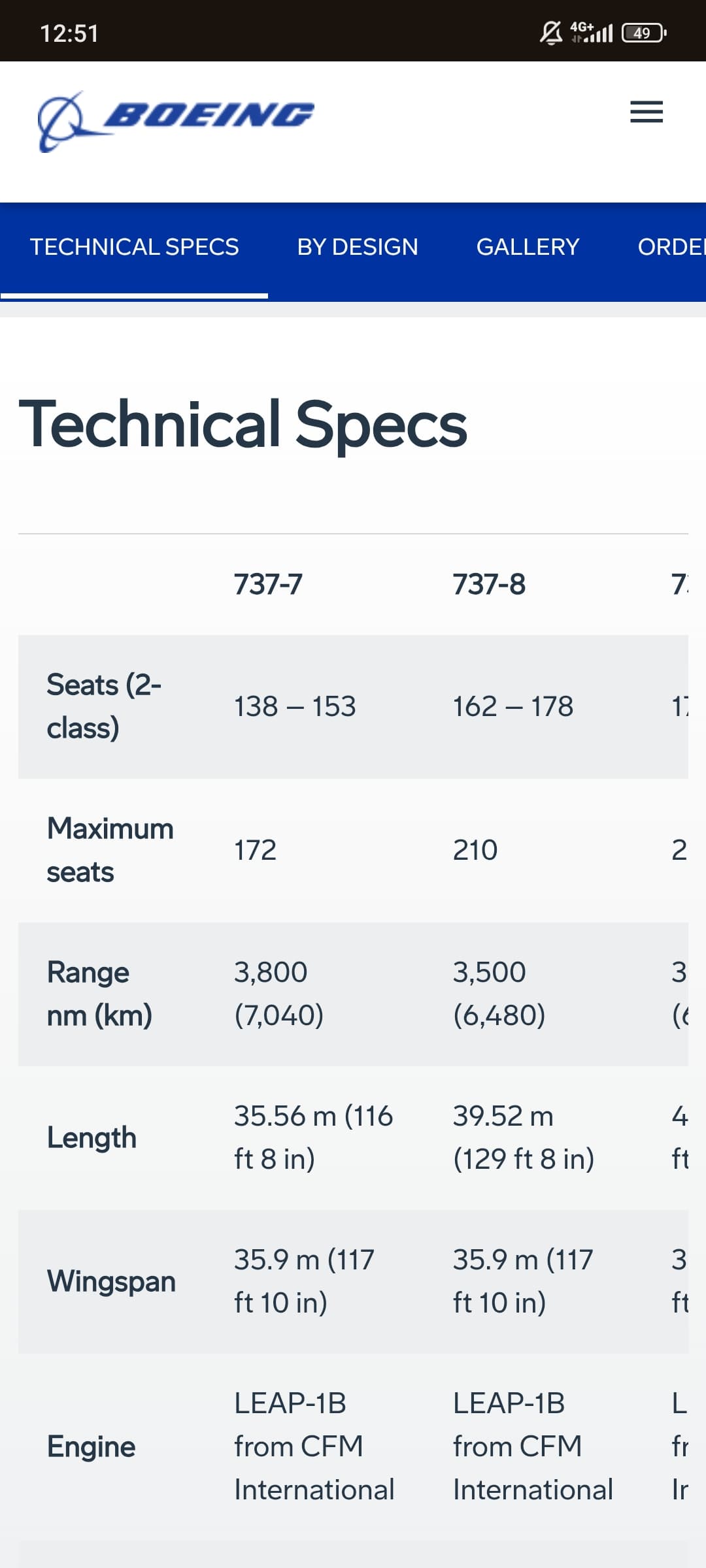Viewport: 706px width, 1568px height.
Task: Tap the 737-7 LEAP-1B engine cell
Action: (x=314, y=1446)
